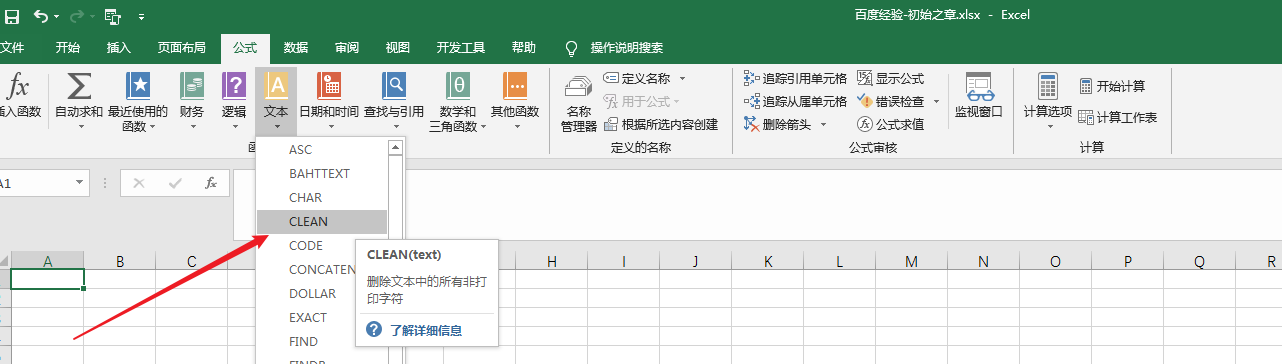Click the 了解详细信息 help link
Viewport: 1282px width, 364px height.
pos(426,330)
